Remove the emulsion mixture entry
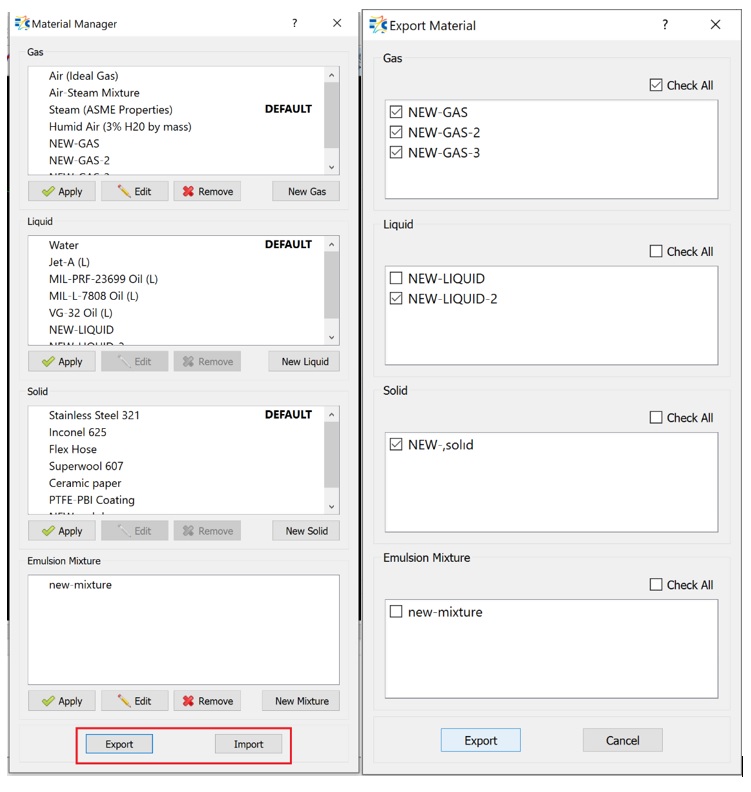Viewport: 751px width, 792px height. click(207, 701)
